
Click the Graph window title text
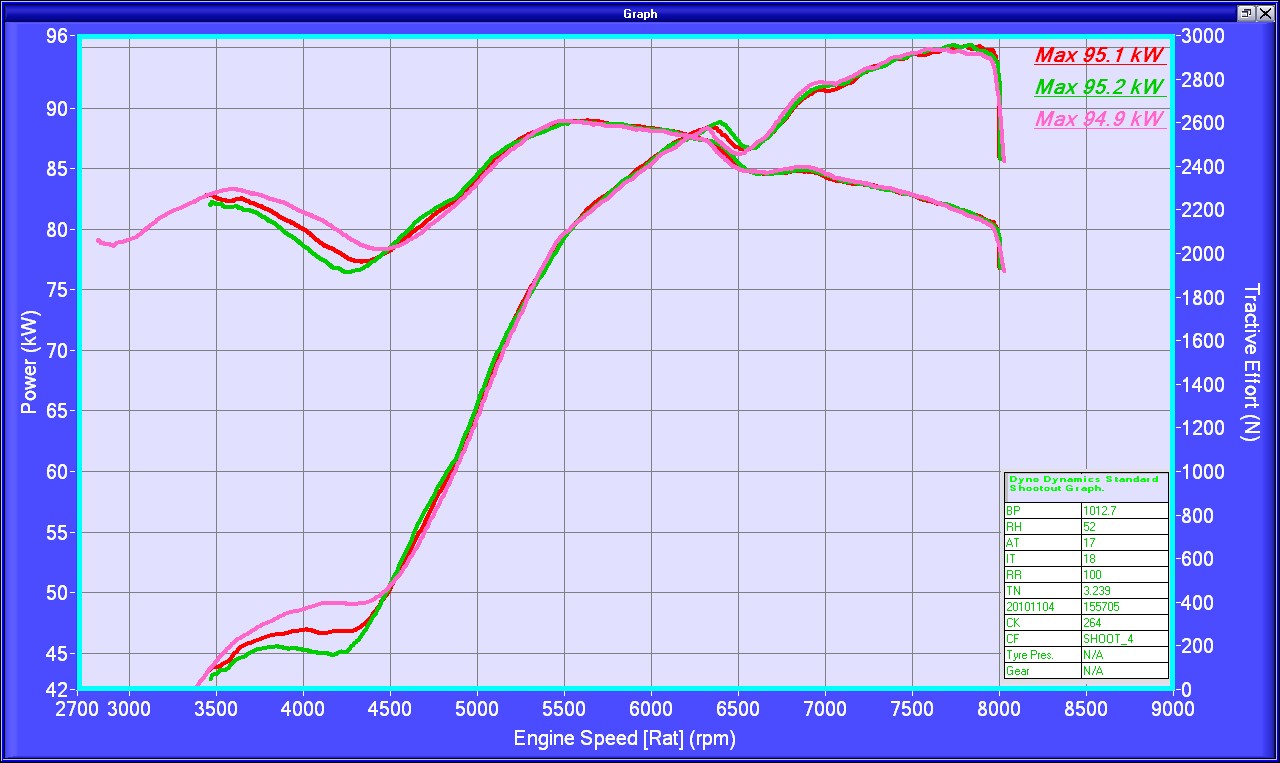(x=640, y=13)
